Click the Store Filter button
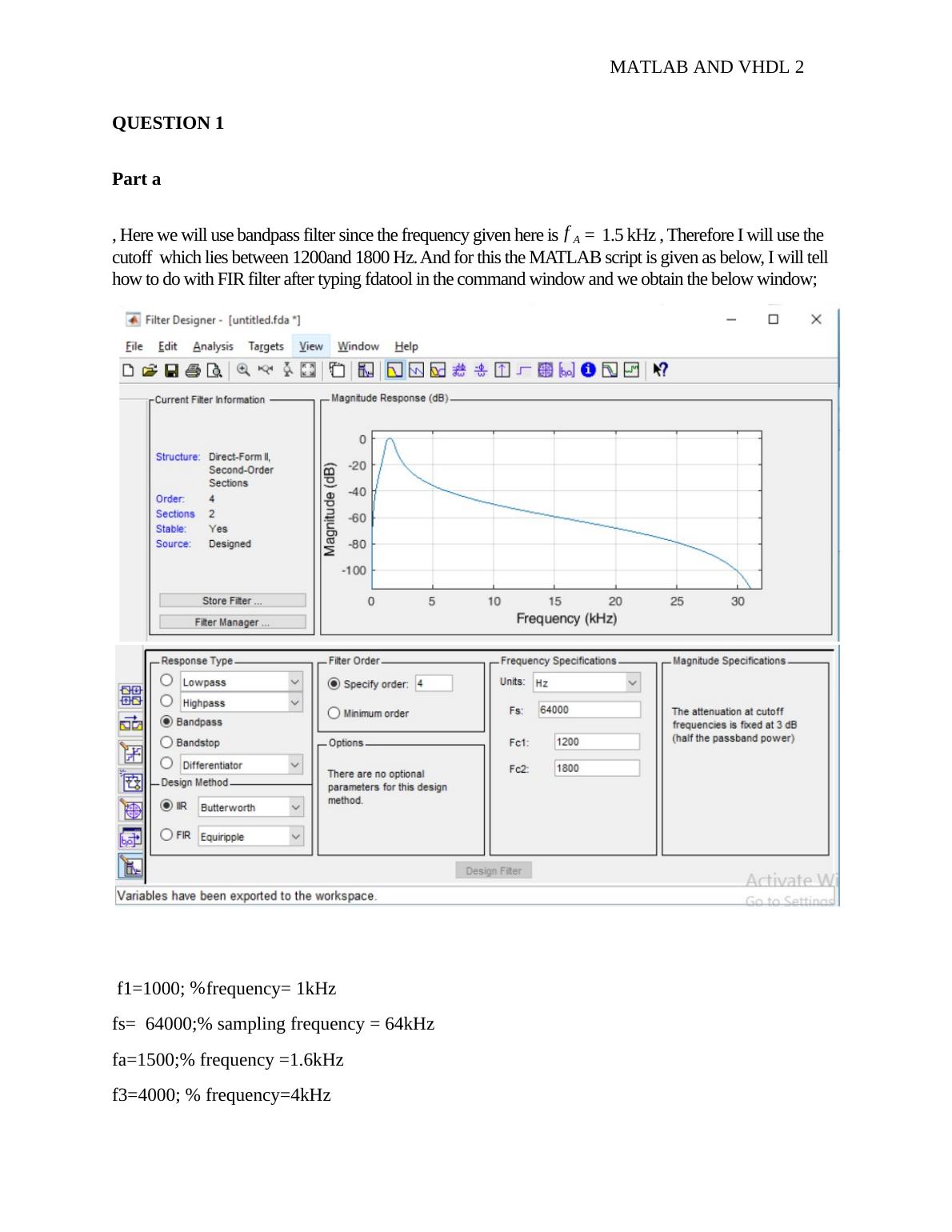 [232, 601]
